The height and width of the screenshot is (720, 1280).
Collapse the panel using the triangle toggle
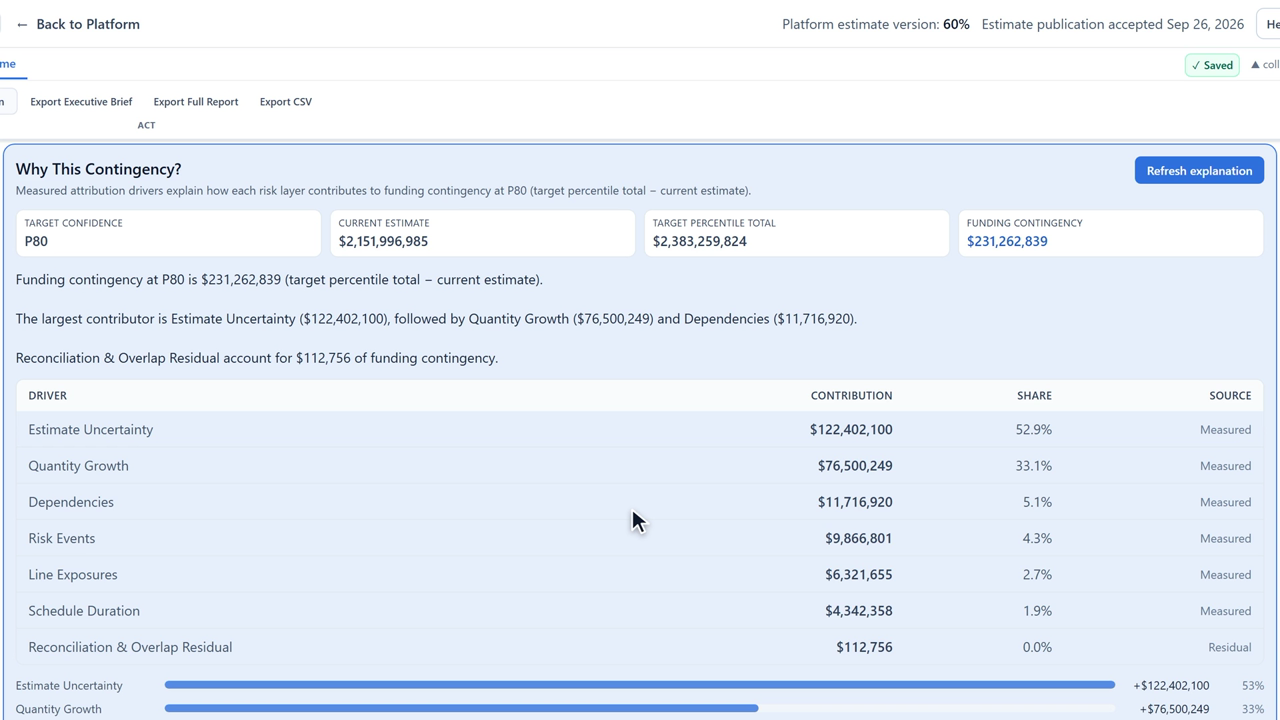point(1264,65)
